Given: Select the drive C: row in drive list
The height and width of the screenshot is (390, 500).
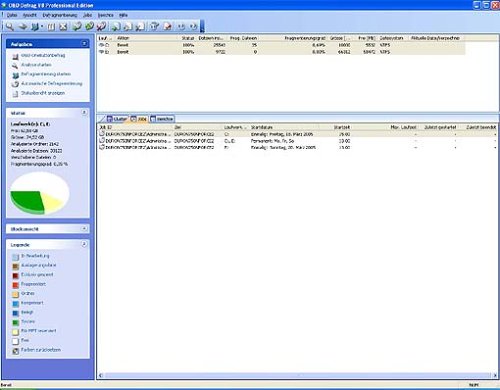Looking at the screenshot, I should [x=281, y=45].
